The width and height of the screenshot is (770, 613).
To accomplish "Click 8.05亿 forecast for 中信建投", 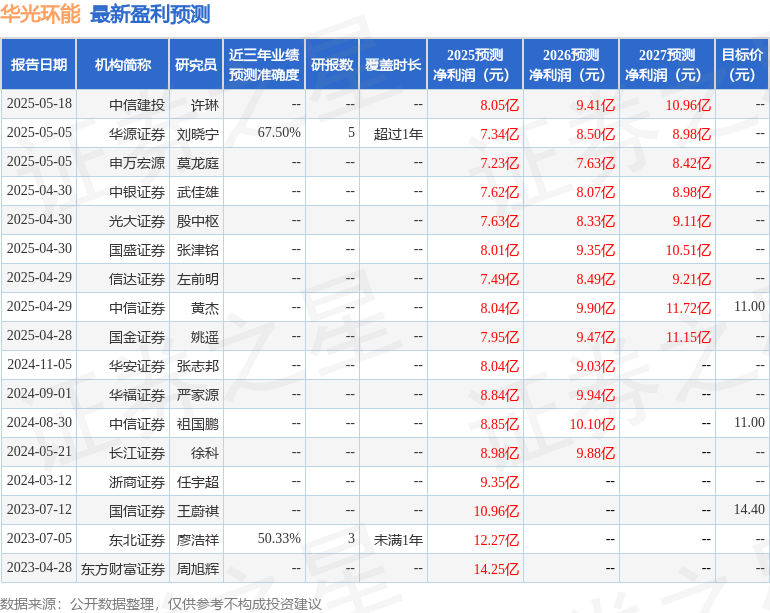I will pos(499,105).
